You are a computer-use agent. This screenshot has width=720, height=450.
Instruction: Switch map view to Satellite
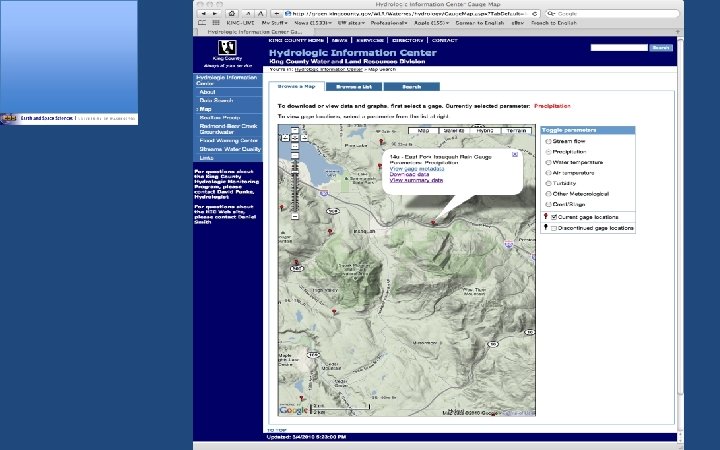coord(454,131)
